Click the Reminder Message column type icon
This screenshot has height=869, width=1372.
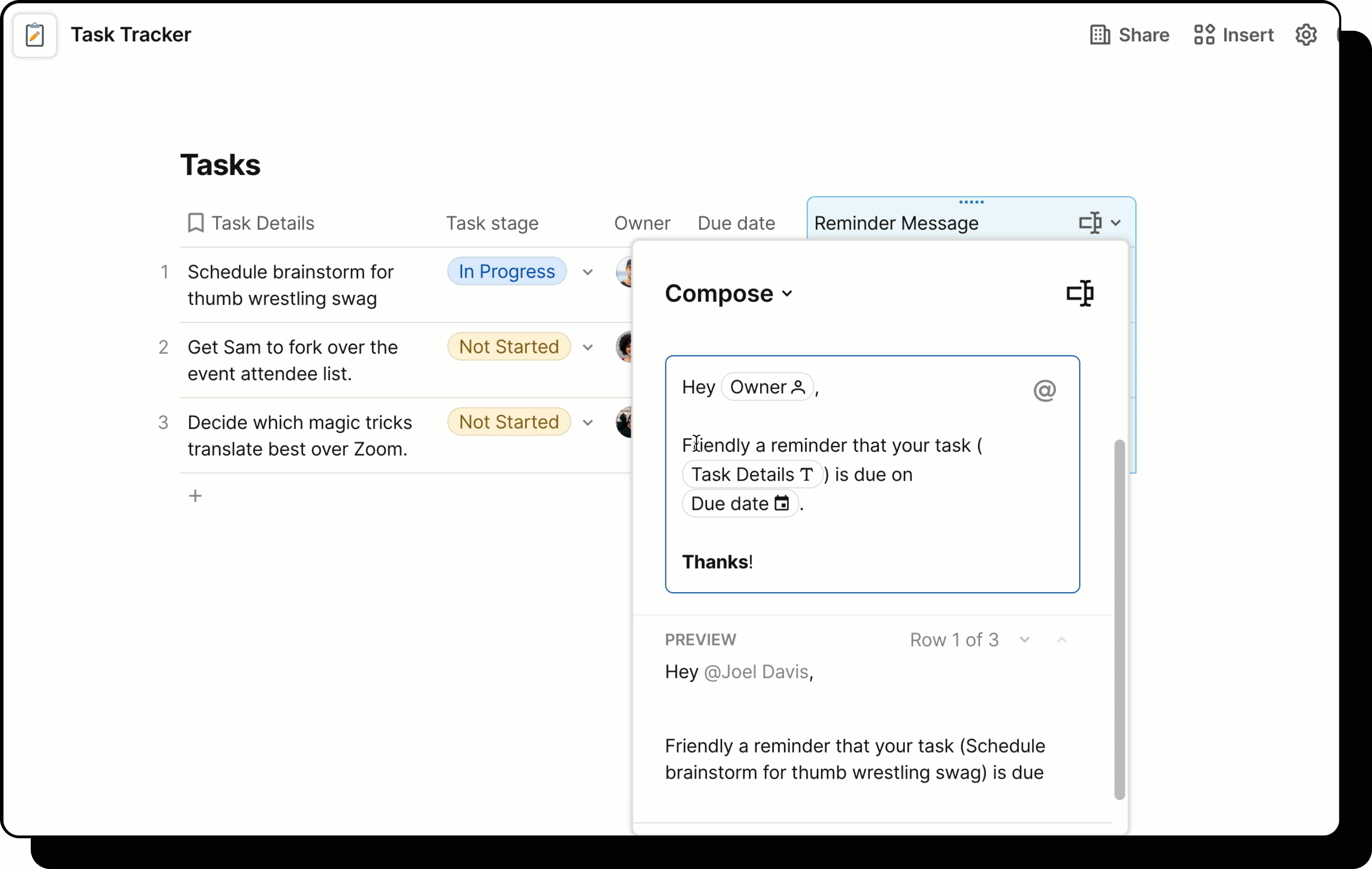tap(1091, 223)
